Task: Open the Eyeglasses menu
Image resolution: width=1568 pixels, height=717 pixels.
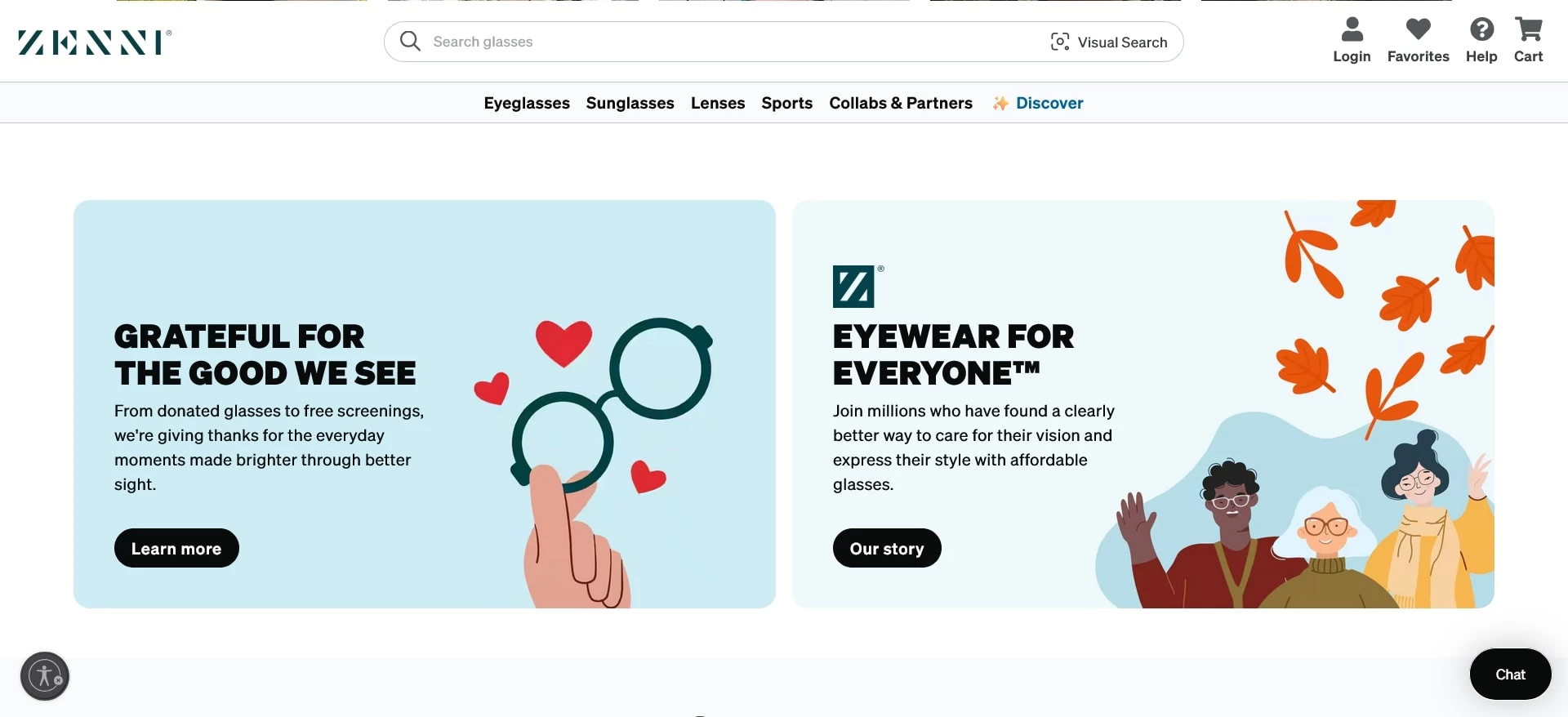Action: coord(527,103)
